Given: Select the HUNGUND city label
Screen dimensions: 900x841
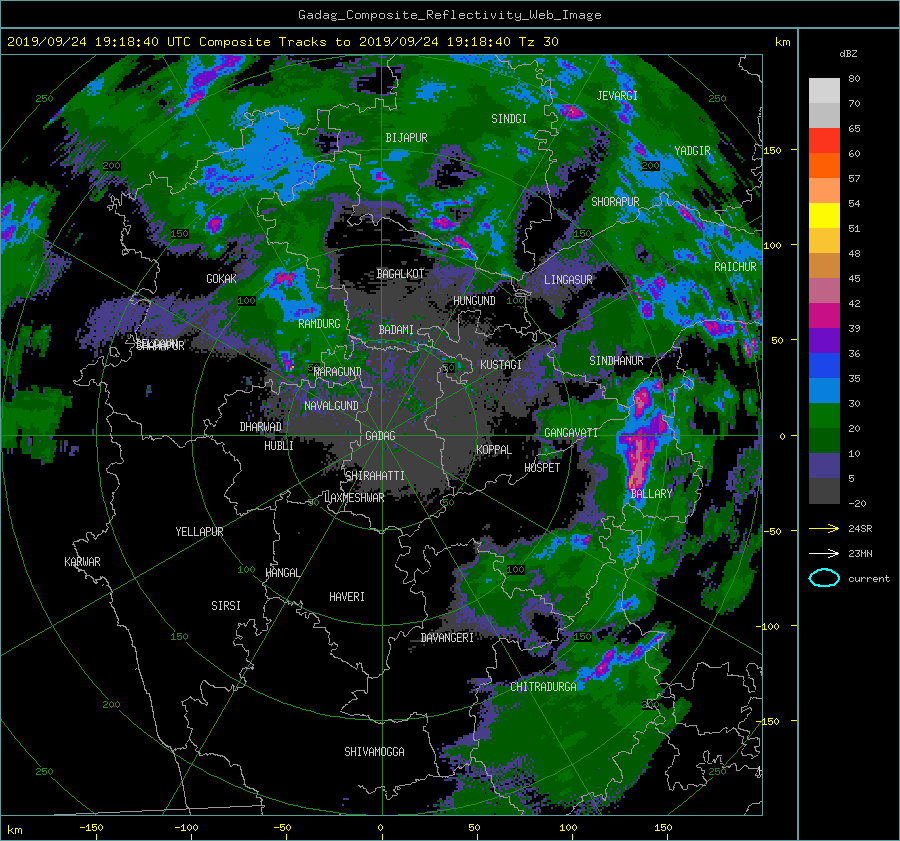Looking at the screenshot, I should [x=474, y=300].
